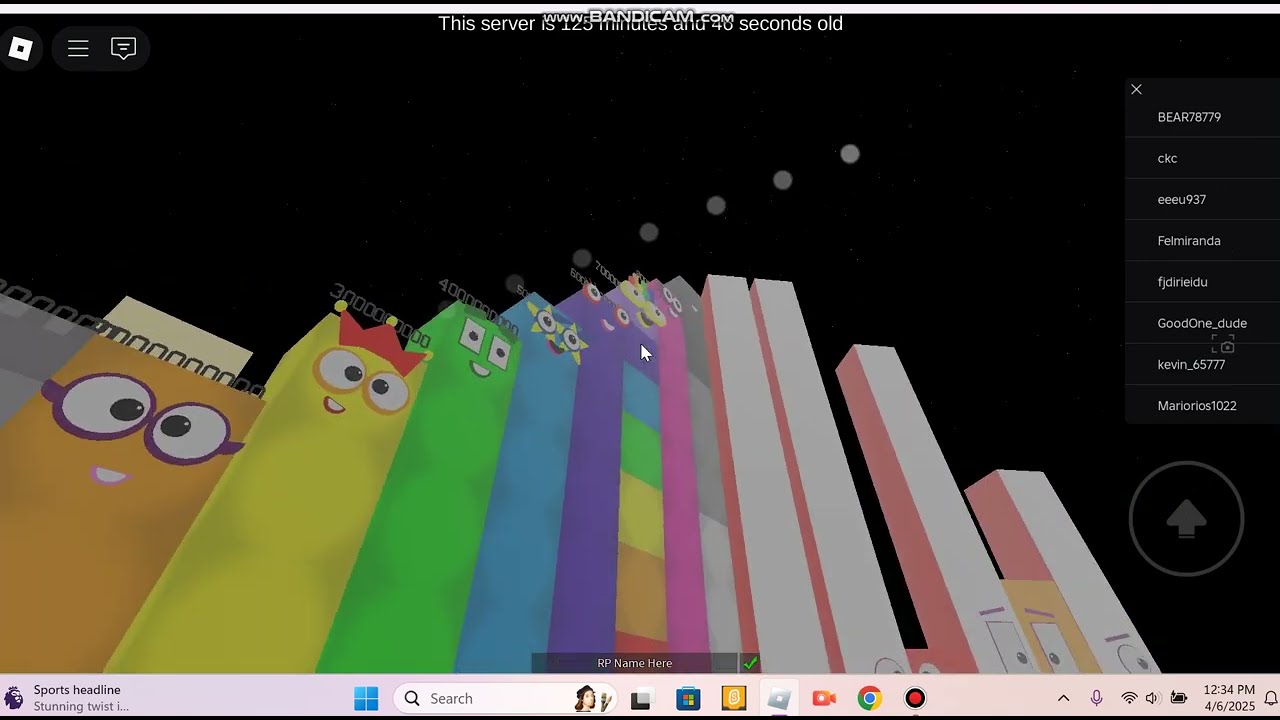
Task: Confirm RP name with green checkmark
Action: coord(750,663)
